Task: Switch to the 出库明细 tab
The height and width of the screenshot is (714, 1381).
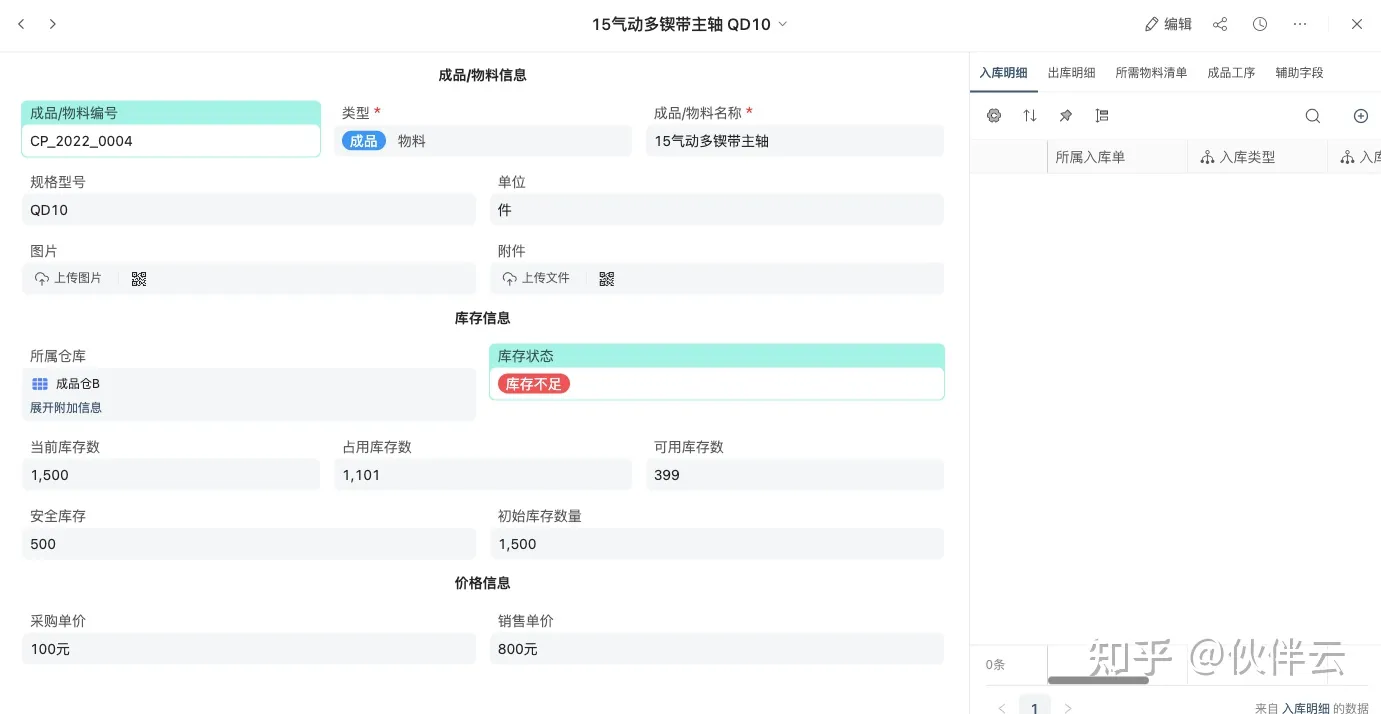Action: [1072, 73]
